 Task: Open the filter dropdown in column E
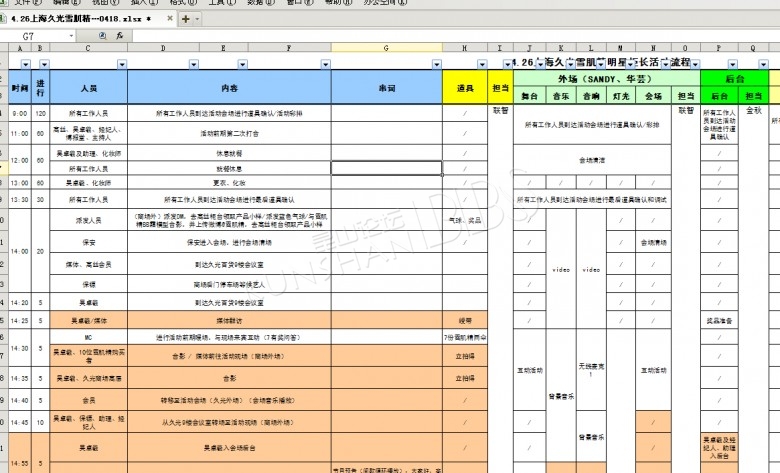coord(242,64)
